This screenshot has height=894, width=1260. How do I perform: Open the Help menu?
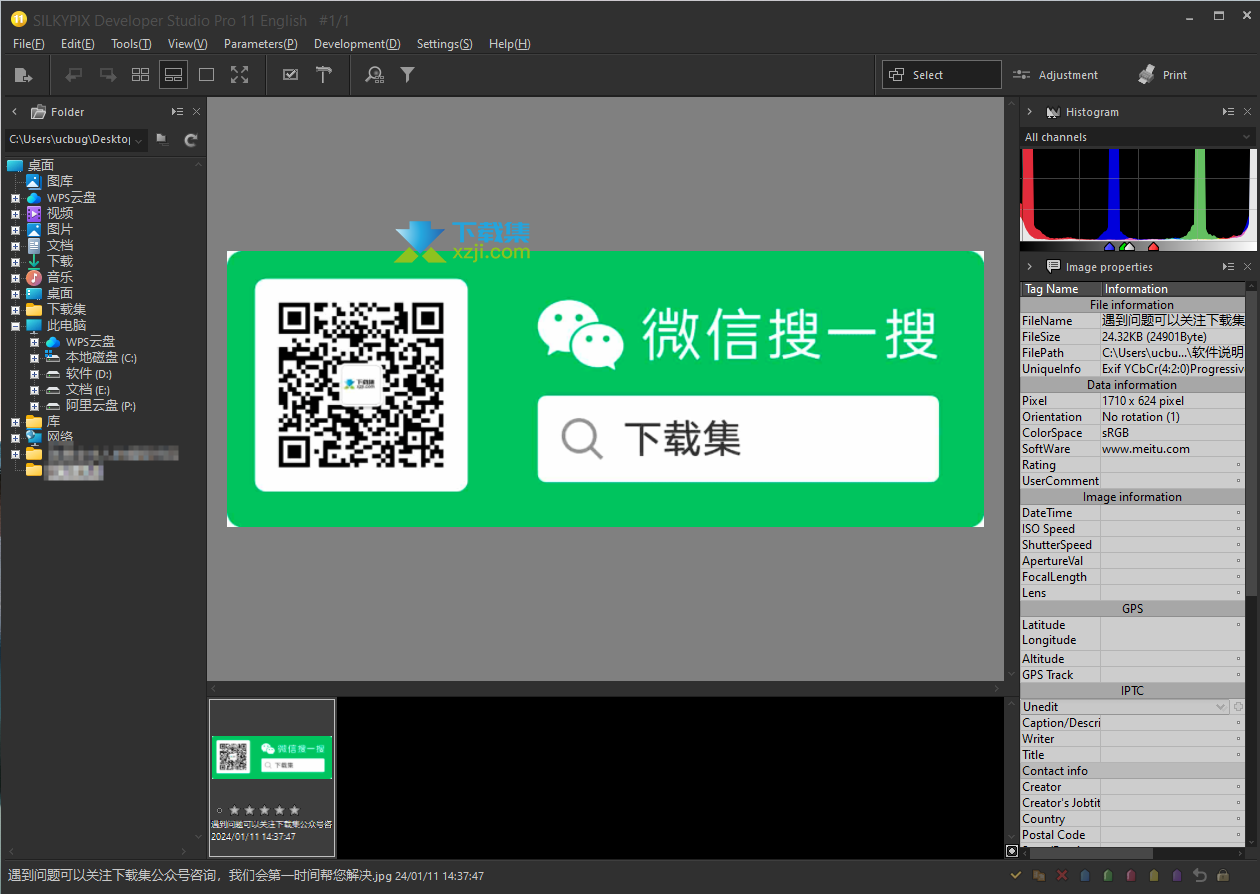pos(510,44)
